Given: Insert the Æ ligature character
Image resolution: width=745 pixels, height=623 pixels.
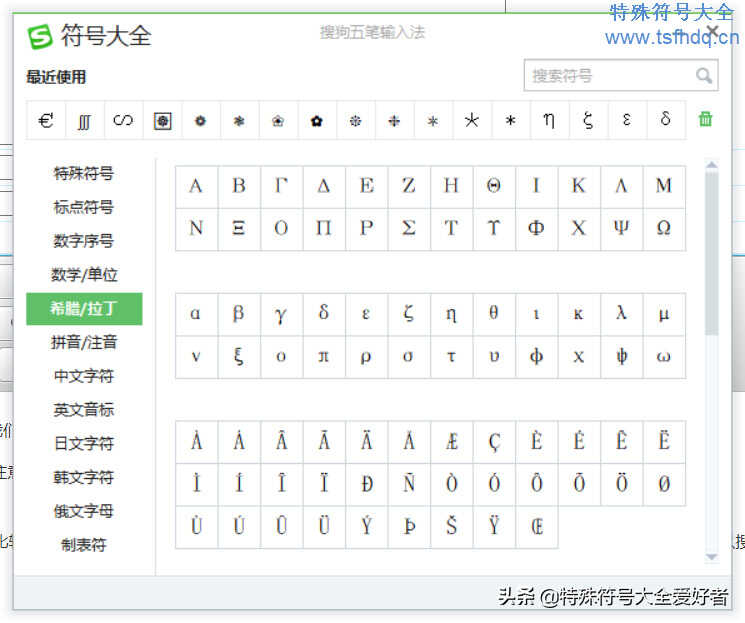Looking at the screenshot, I should (451, 442).
